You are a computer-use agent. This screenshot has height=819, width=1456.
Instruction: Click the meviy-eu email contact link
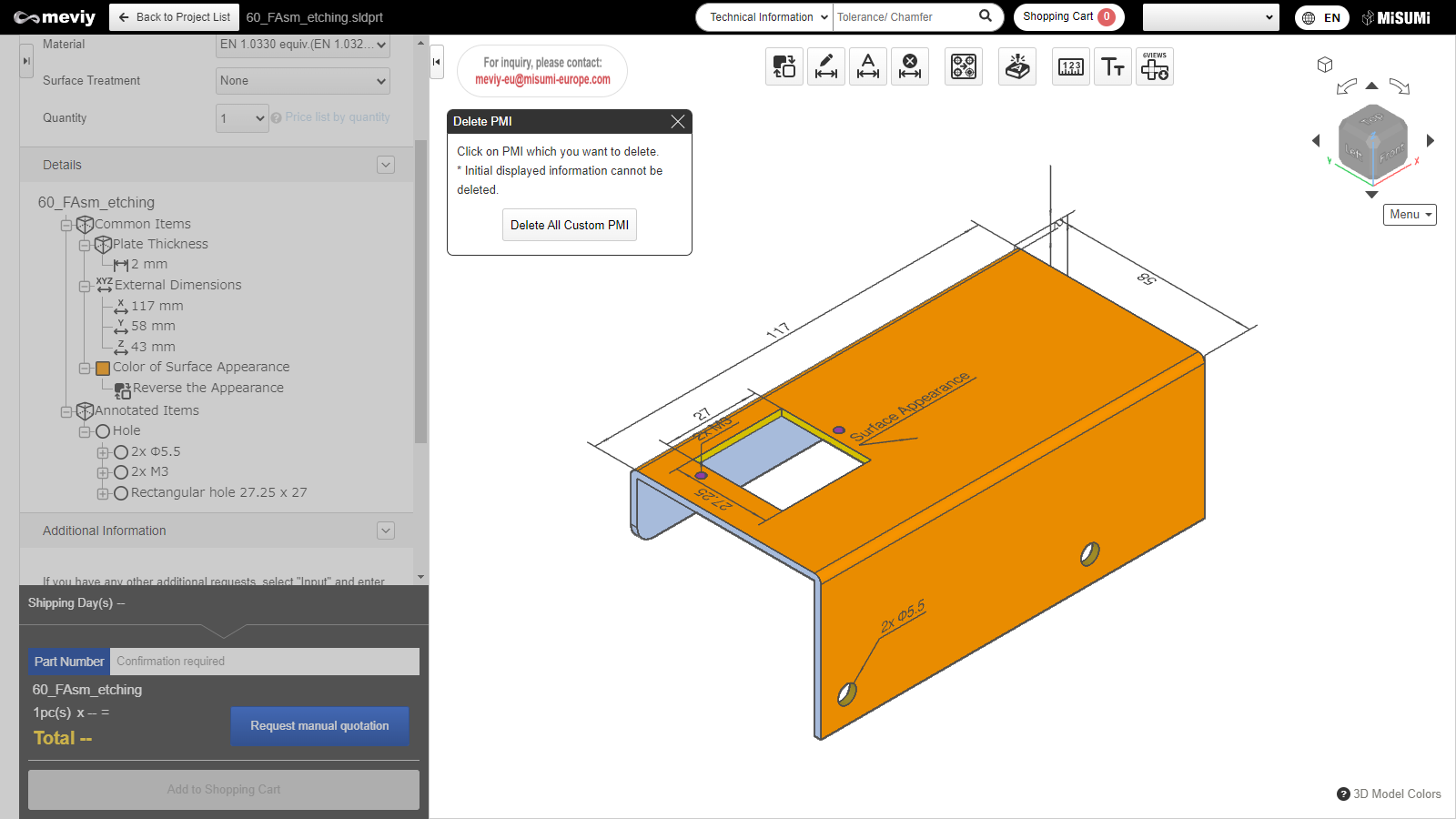tap(542, 79)
